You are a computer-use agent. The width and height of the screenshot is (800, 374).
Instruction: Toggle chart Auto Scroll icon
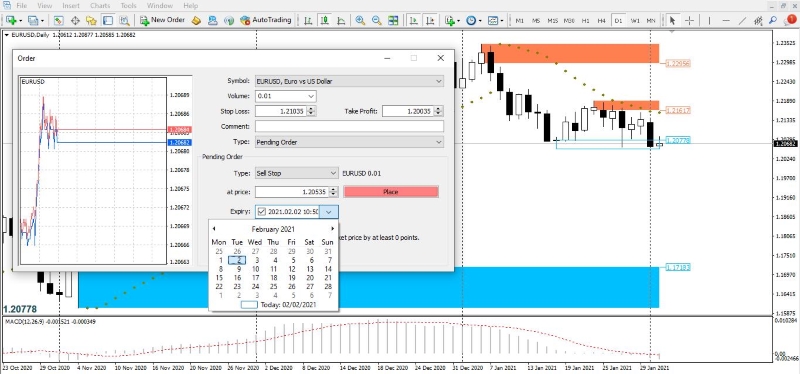pyautogui.click(x=414, y=20)
